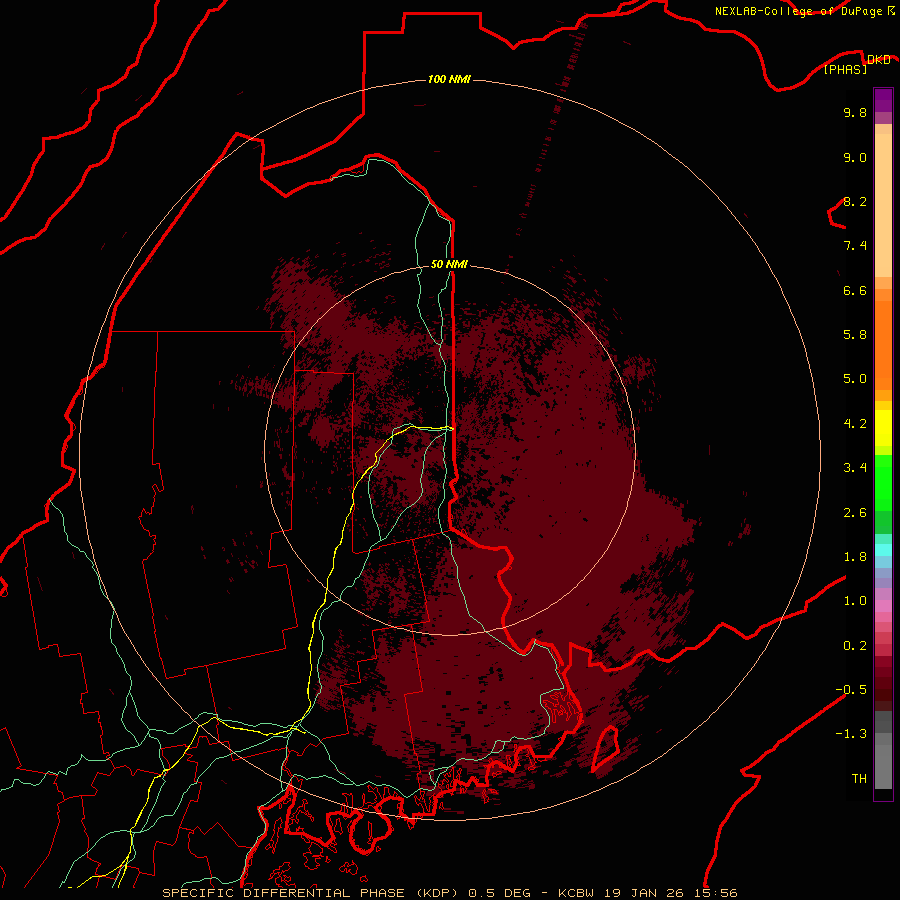Click the 1.8 scale label

[855, 557]
